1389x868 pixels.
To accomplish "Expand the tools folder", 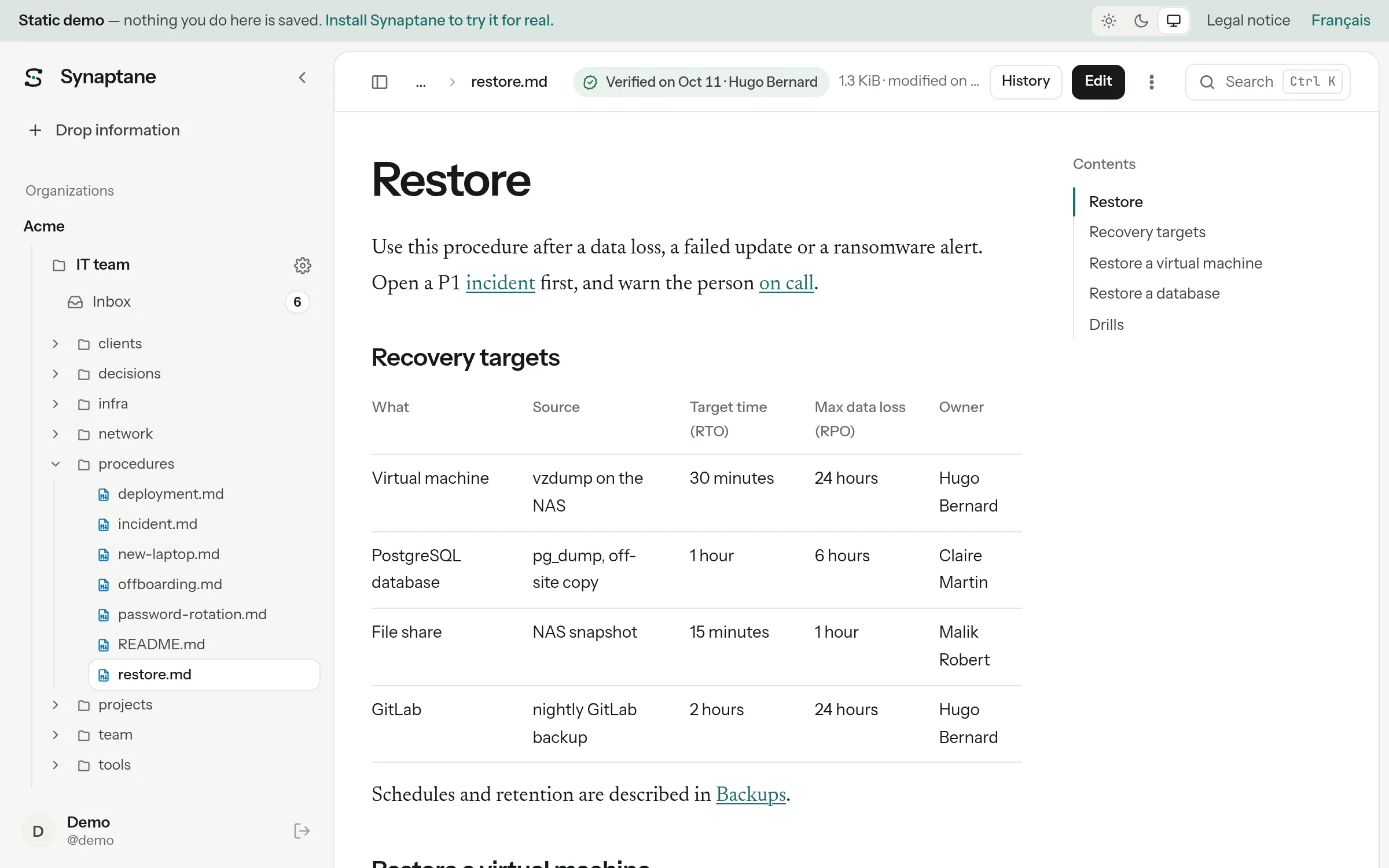I will pyautogui.click(x=56, y=764).
